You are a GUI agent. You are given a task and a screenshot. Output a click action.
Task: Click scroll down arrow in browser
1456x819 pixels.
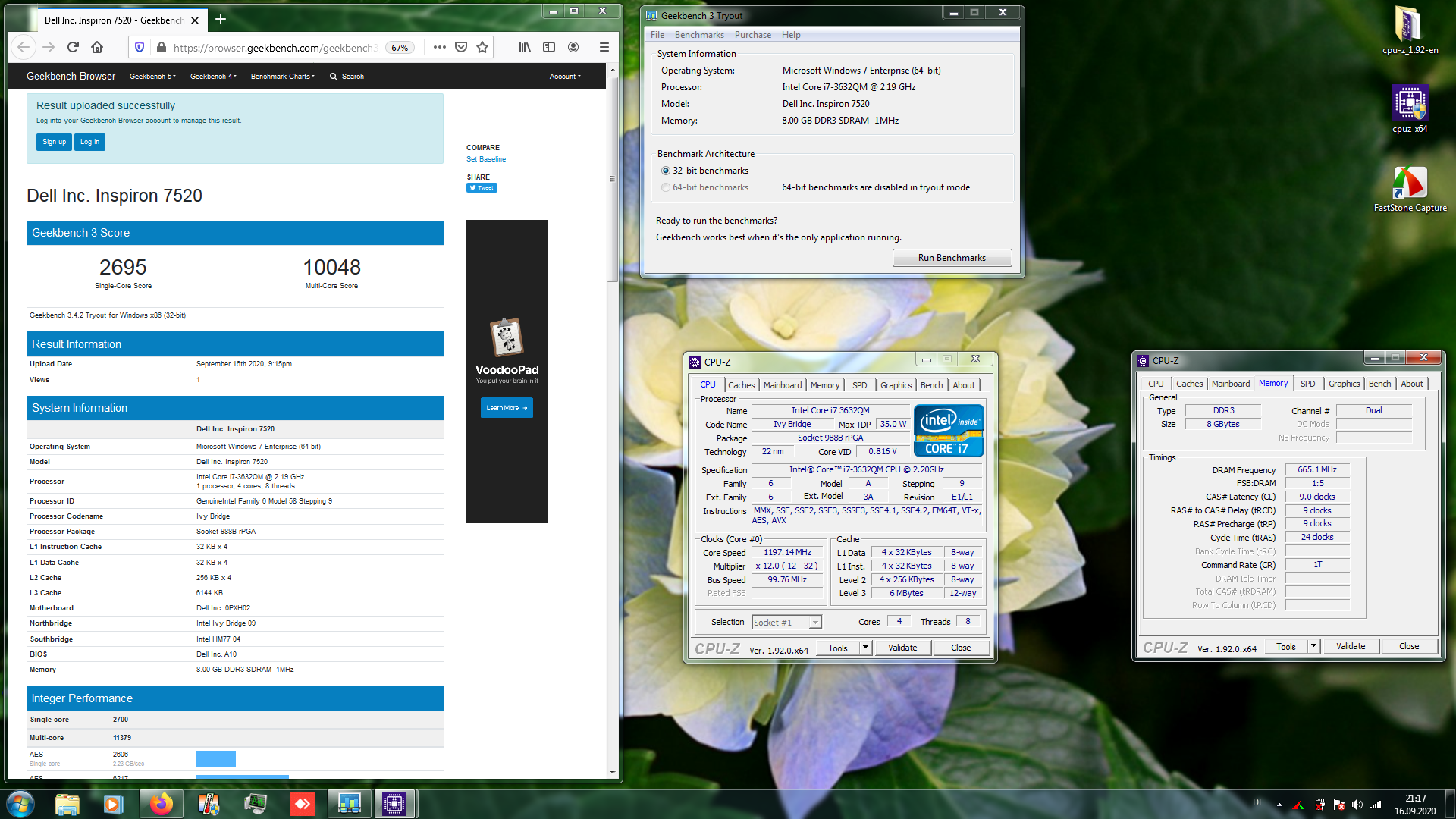612,773
